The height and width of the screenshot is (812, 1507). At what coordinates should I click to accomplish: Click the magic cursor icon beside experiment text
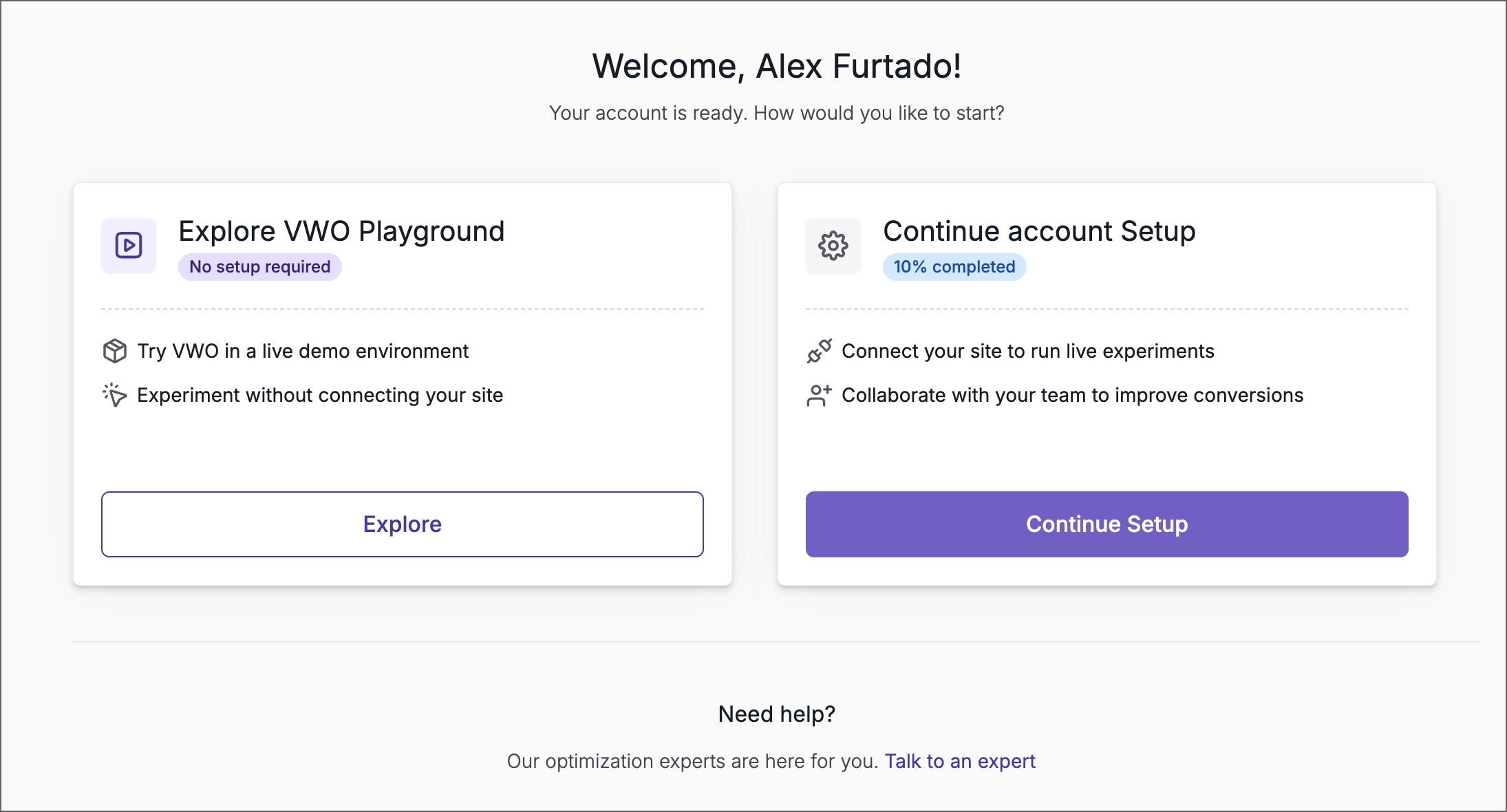coord(114,395)
